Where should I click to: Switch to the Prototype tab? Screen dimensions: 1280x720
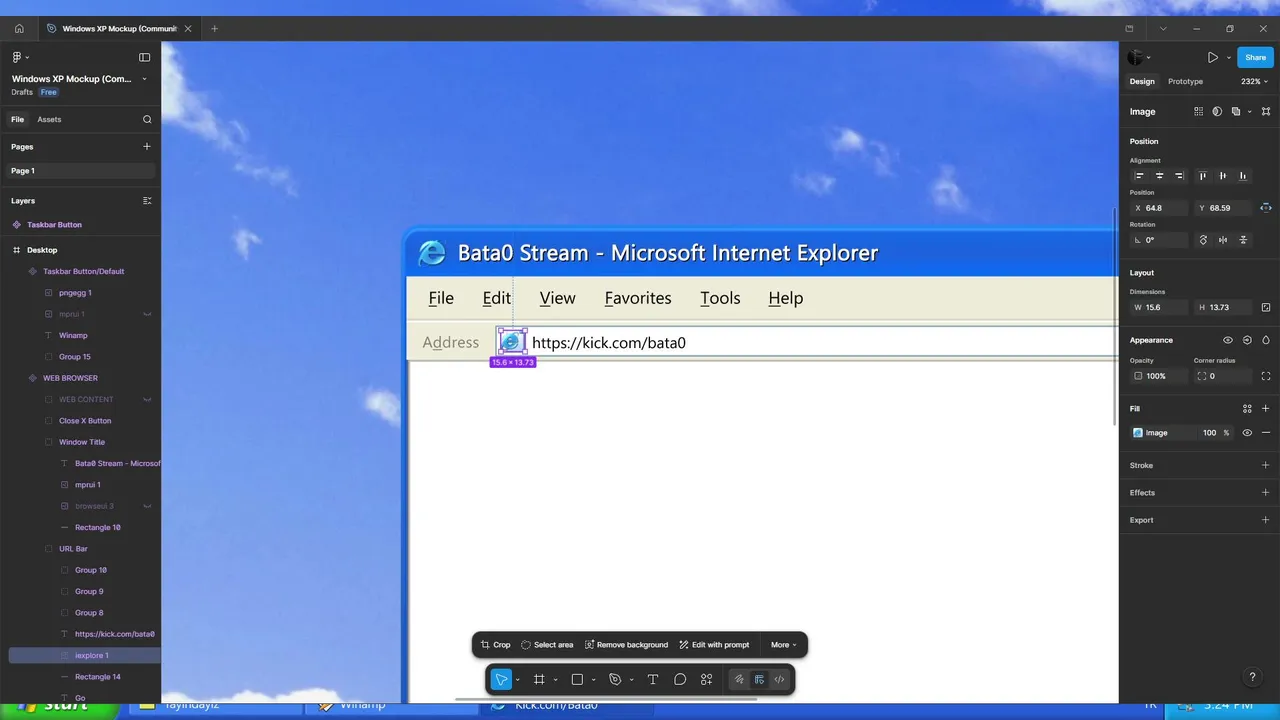click(x=1185, y=82)
